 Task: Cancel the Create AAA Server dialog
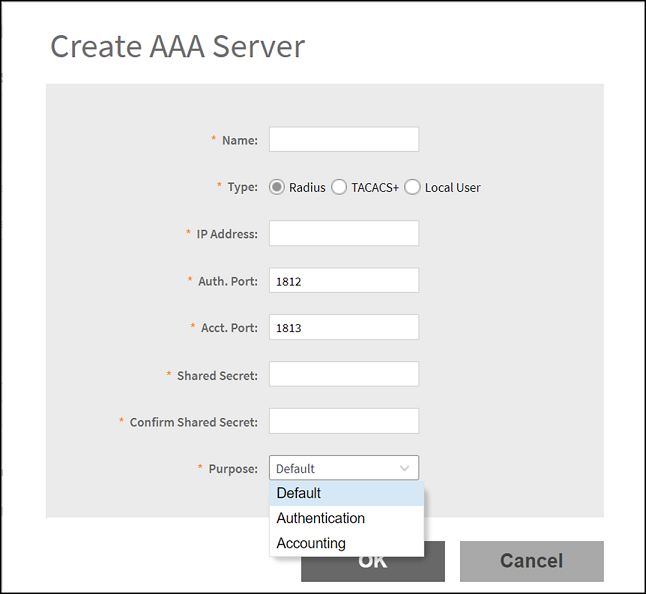point(532,561)
